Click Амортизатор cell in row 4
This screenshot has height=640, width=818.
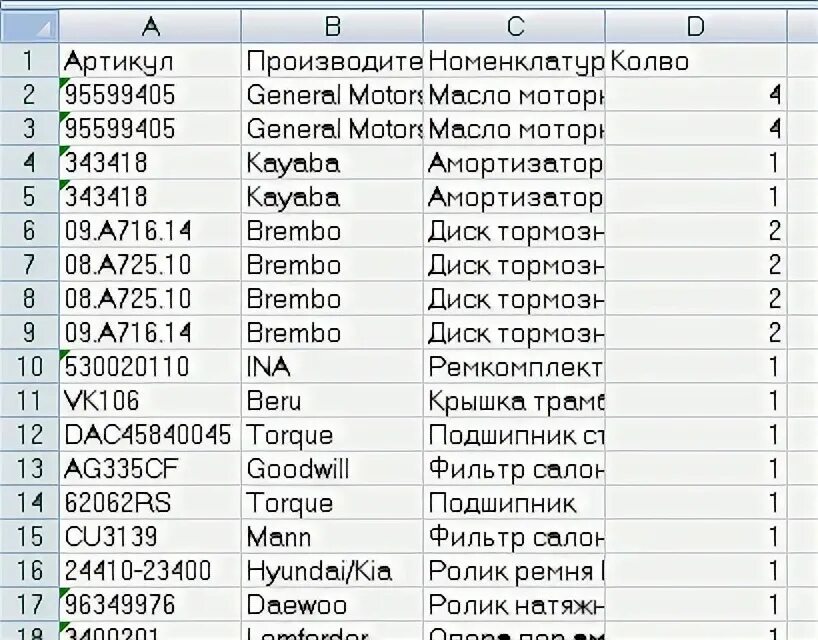pos(514,162)
